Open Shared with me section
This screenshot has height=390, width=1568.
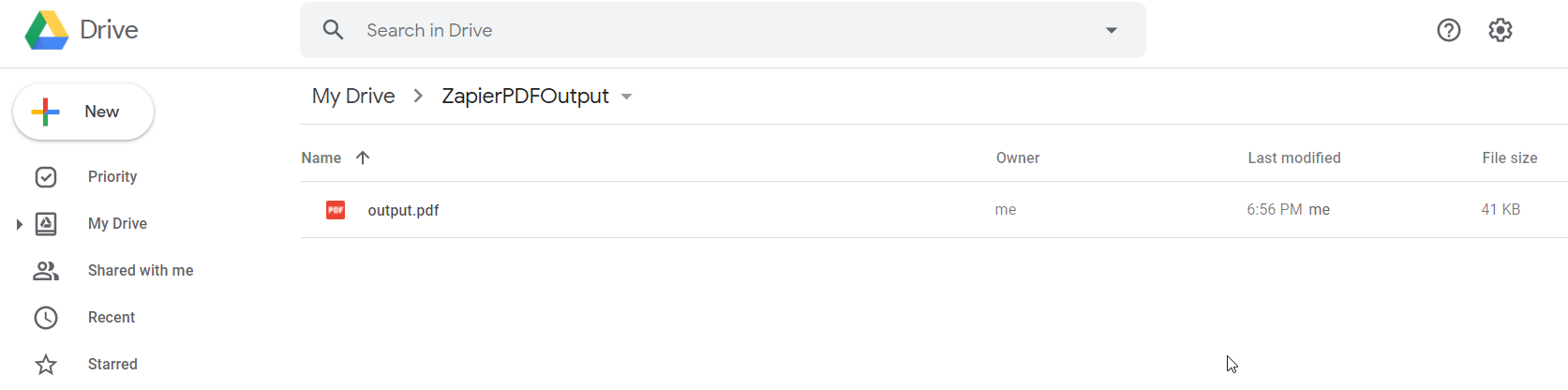pos(141,271)
